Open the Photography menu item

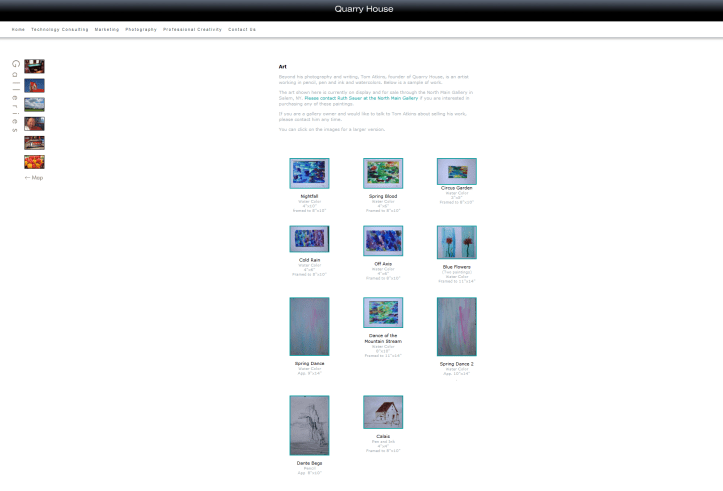point(141,30)
